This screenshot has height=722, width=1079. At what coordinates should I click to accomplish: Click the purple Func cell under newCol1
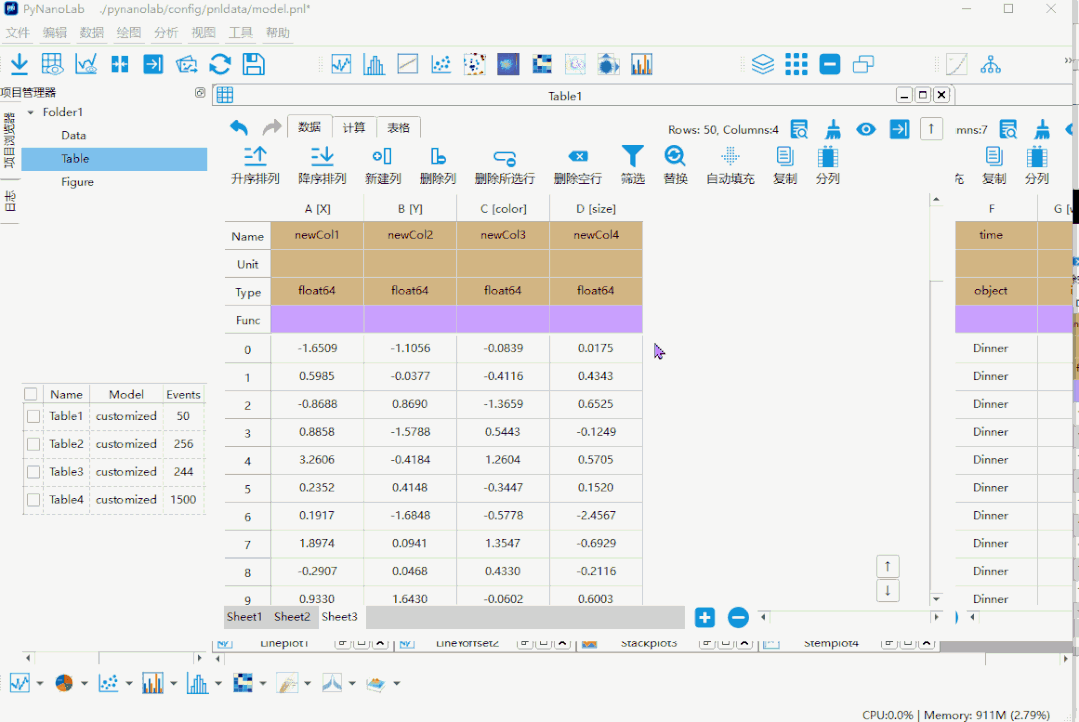click(x=317, y=319)
